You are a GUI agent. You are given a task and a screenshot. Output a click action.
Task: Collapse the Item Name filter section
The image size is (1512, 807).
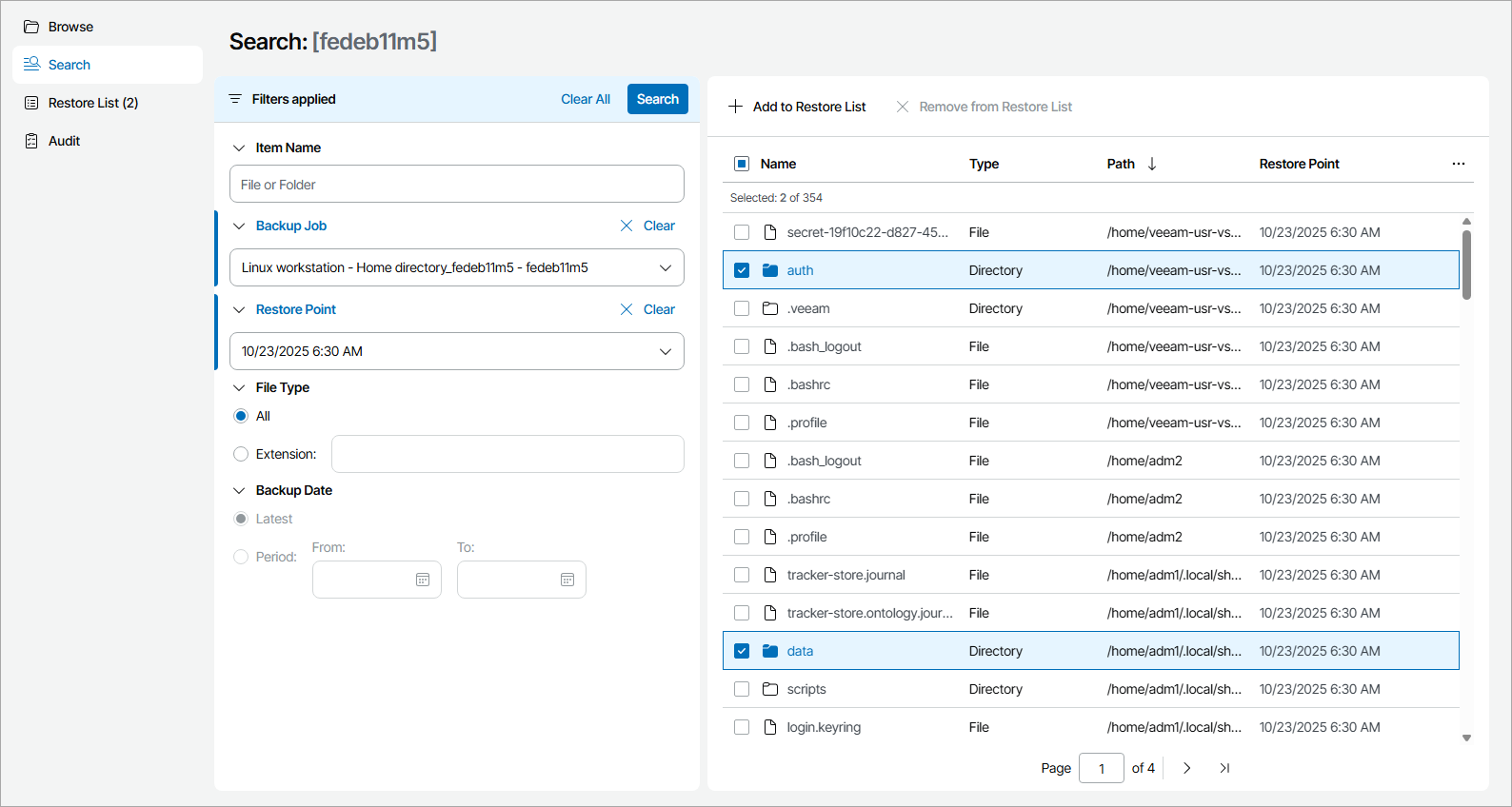(x=239, y=148)
